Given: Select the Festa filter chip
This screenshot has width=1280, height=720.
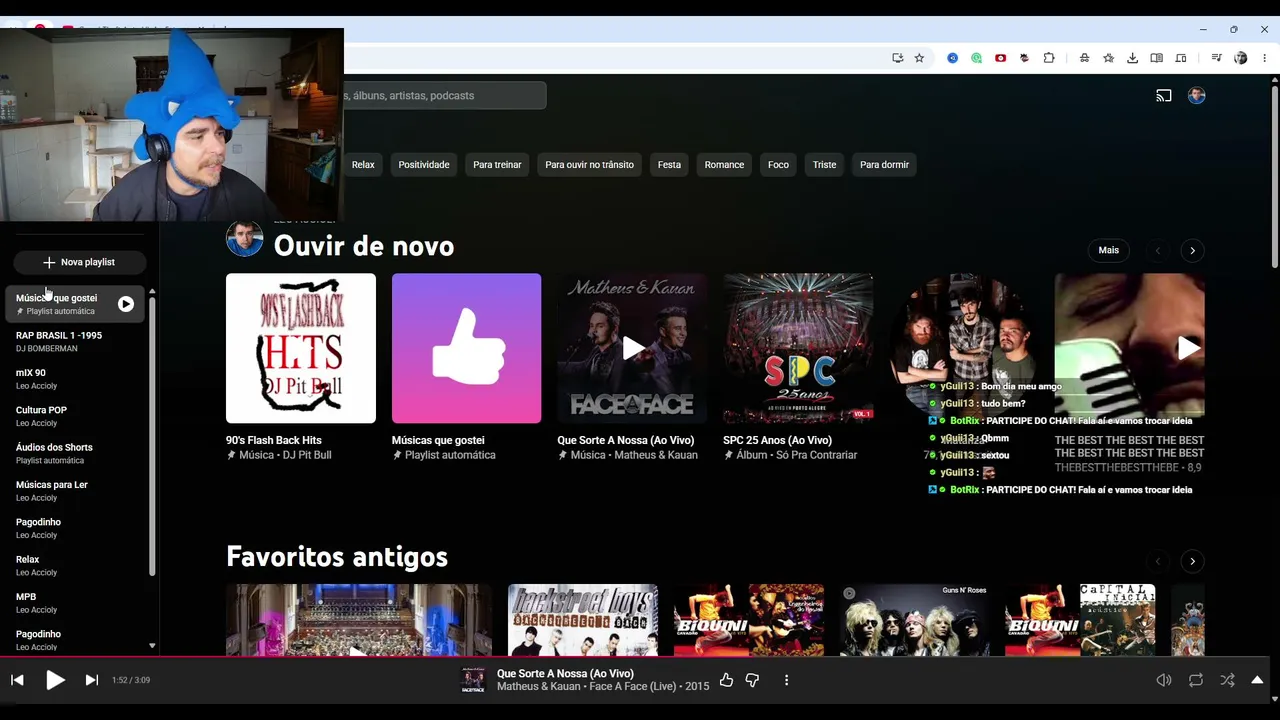Looking at the screenshot, I should pyautogui.click(x=669, y=165).
